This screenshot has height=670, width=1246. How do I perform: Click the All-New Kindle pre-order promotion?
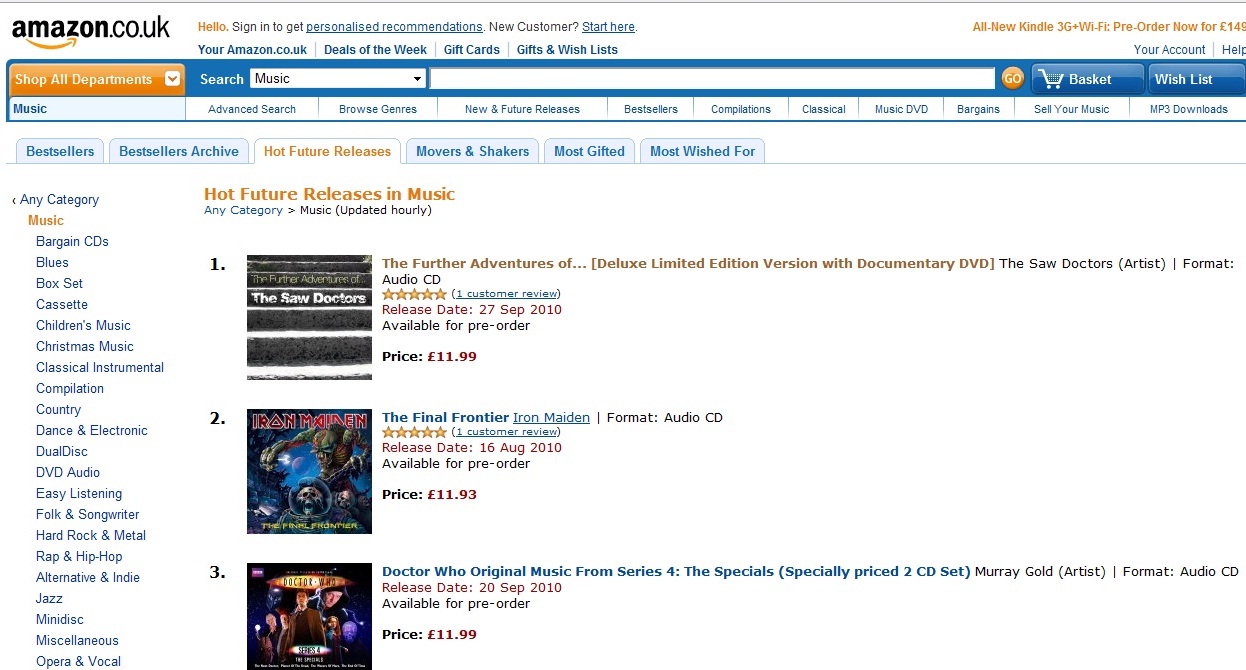(1109, 27)
